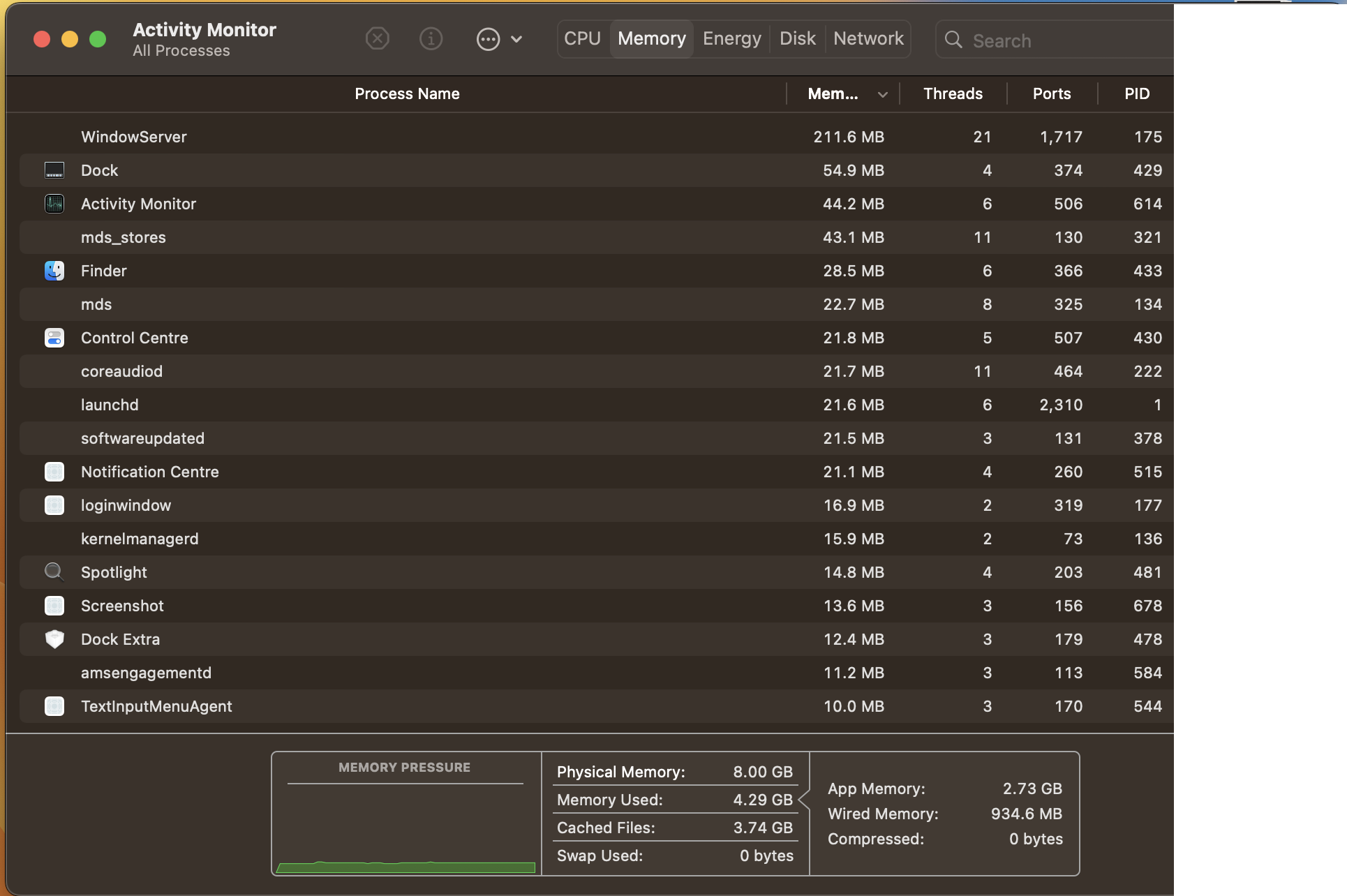Click the Control Centre process icon
The height and width of the screenshot is (896, 1347).
pos(54,338)
